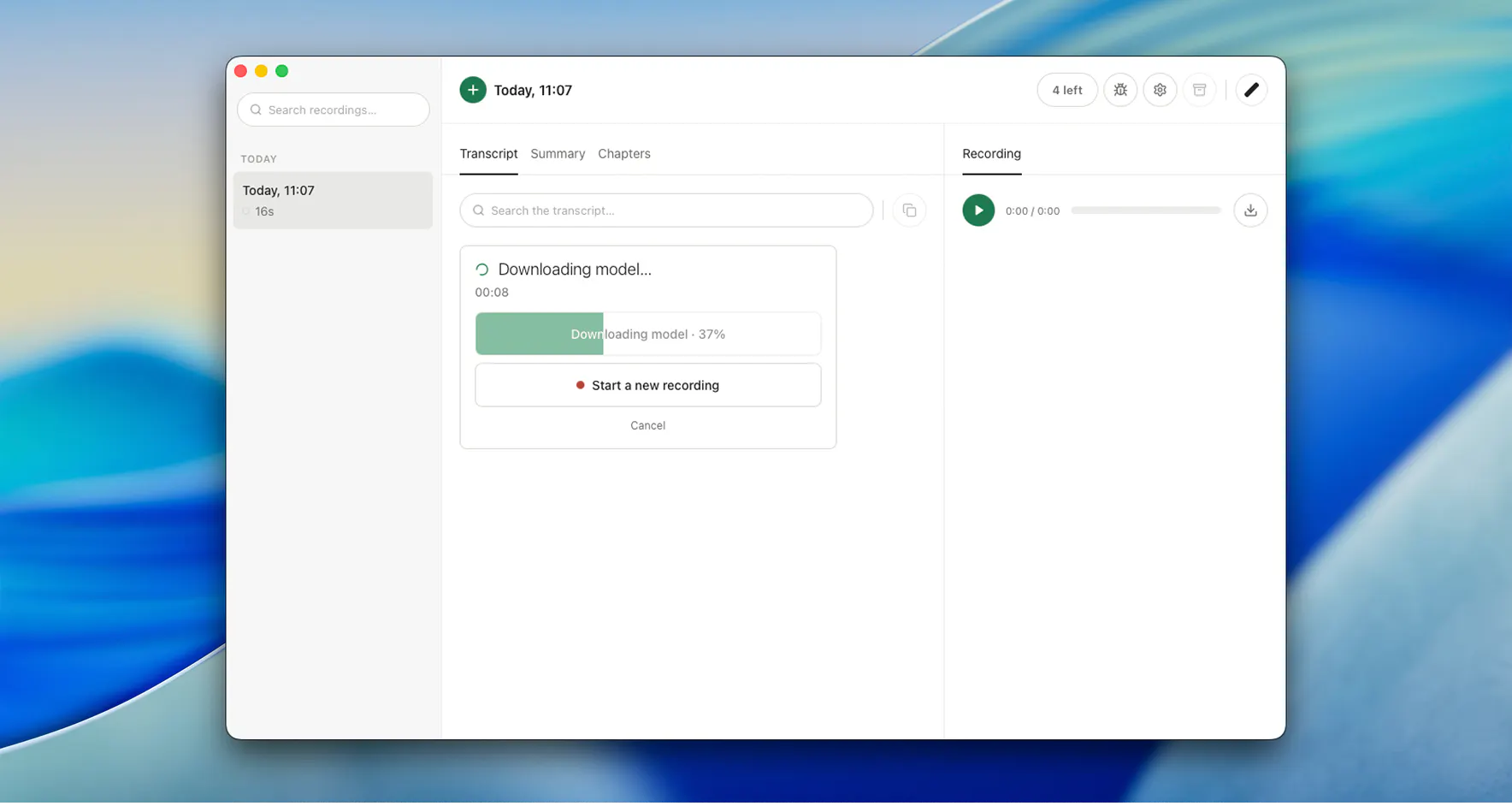Play the recording

tap(978, 210)
